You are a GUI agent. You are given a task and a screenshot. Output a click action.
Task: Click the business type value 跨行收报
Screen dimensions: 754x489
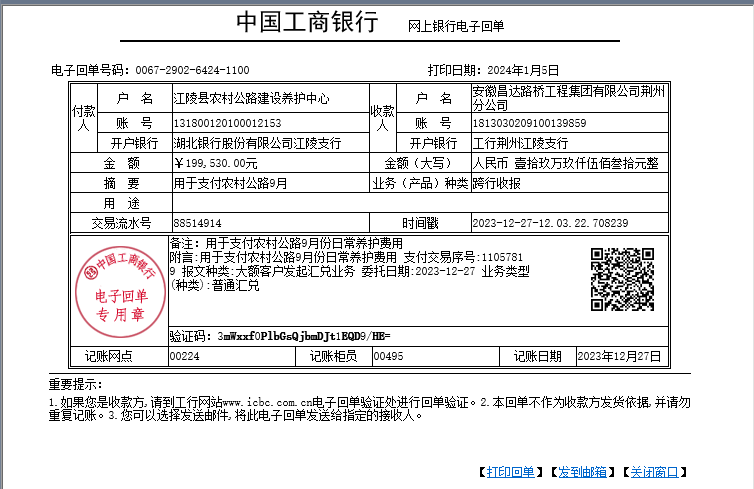pyautogui.click(x=496, y=183)
